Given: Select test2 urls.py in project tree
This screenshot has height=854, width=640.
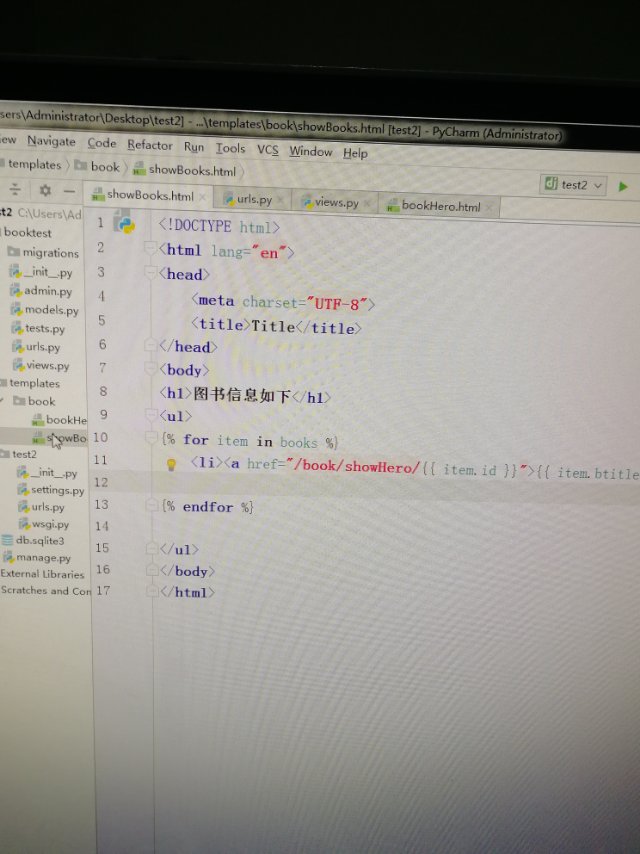Looking at the screenshot, I should (x=41, y=507).
